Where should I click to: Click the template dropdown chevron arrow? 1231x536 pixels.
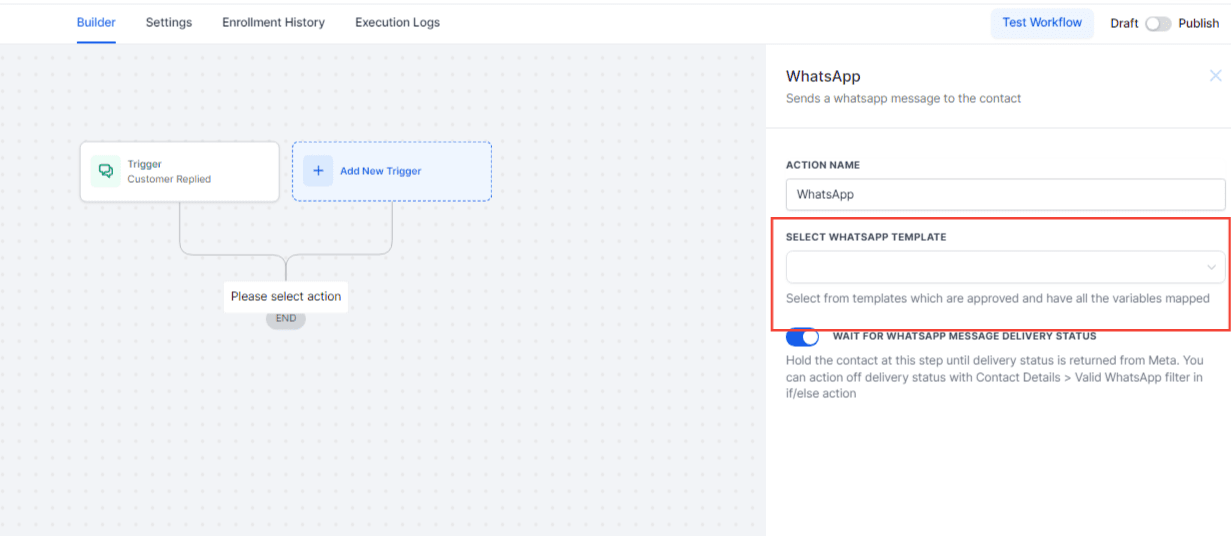tap(1212, 267)
